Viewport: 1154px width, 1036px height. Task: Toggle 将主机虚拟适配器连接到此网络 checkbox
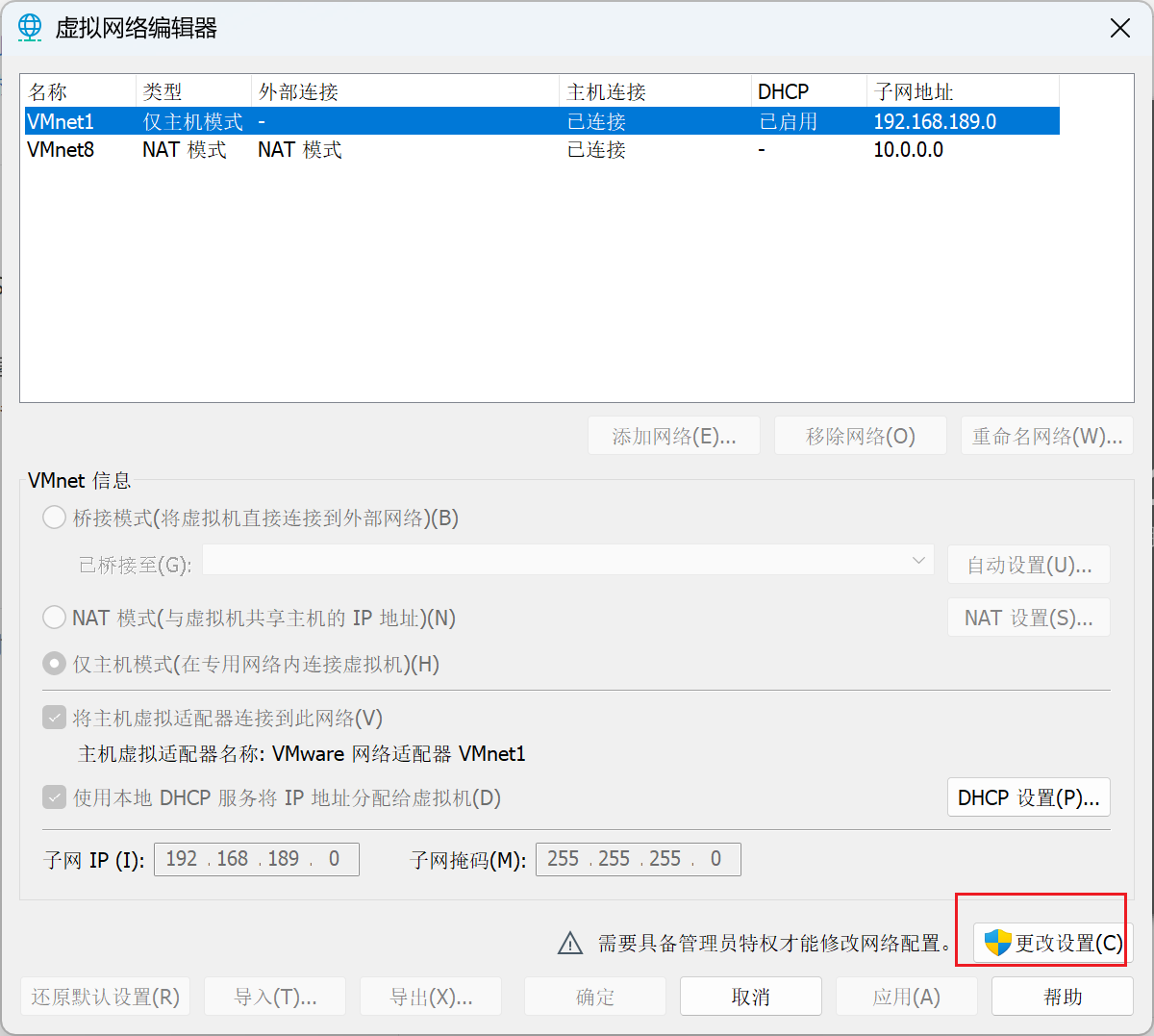pyautogui.click(x=54, y=718)
